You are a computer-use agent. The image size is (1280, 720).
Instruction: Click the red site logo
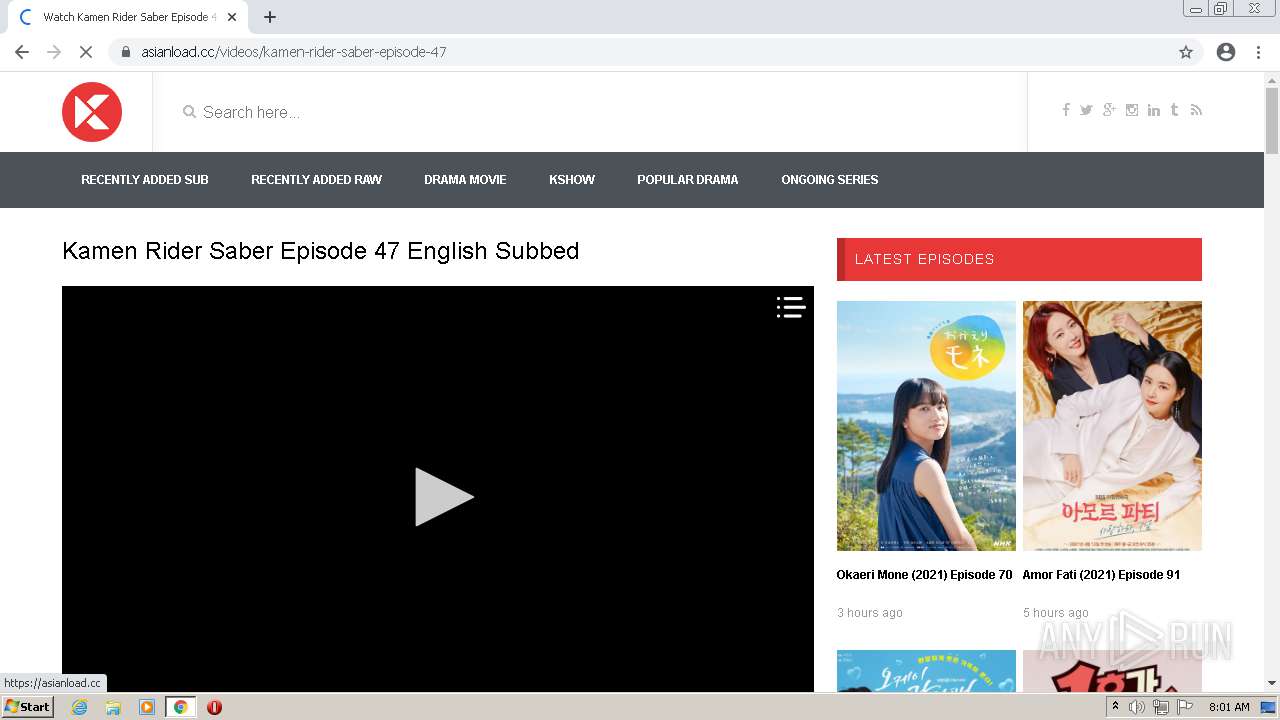(92, 112)
